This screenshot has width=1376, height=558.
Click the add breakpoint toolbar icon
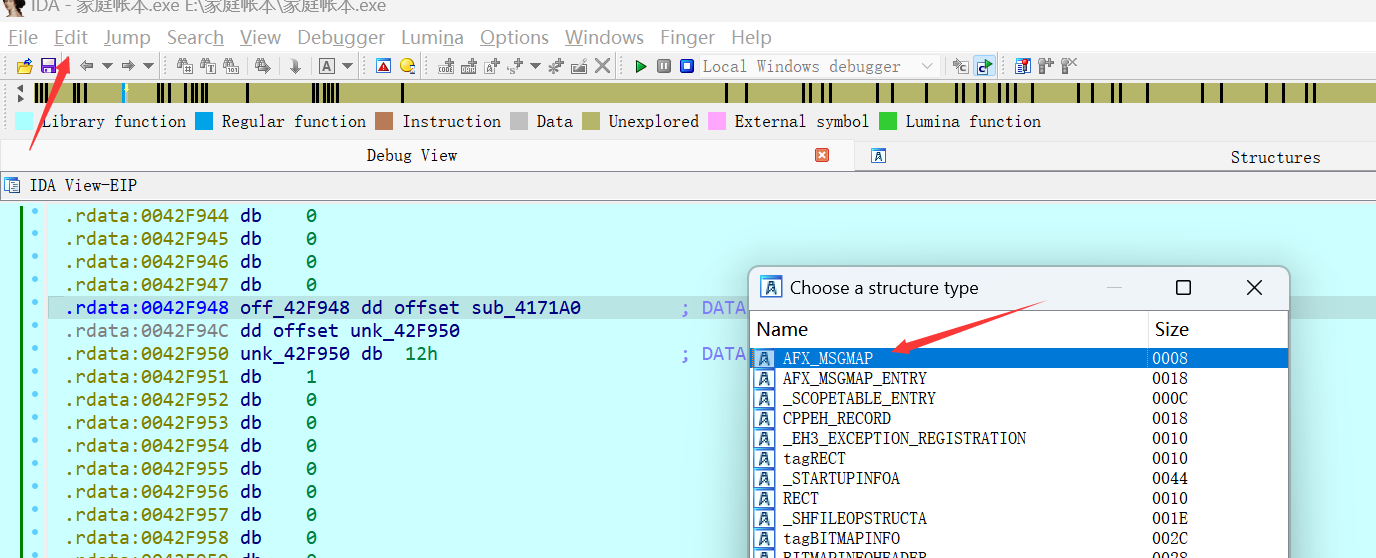click(x=1046, y=66)
